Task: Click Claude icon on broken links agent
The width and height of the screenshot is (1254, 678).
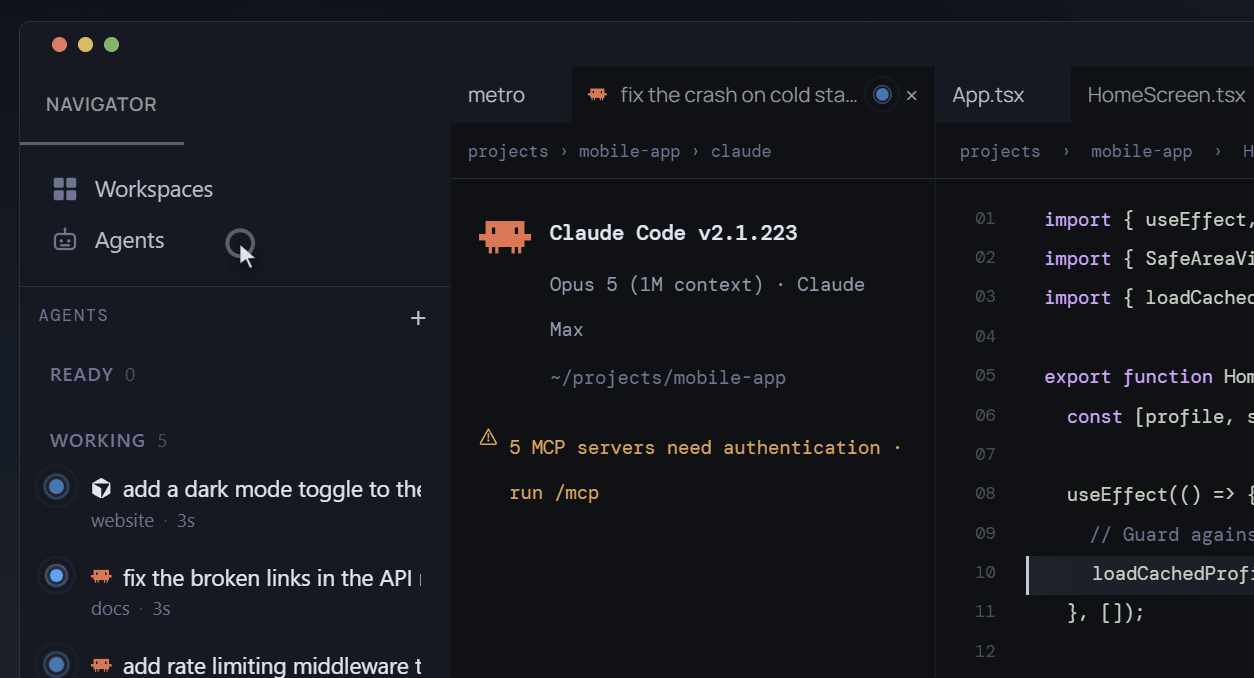Action: (x=101, y=576)
